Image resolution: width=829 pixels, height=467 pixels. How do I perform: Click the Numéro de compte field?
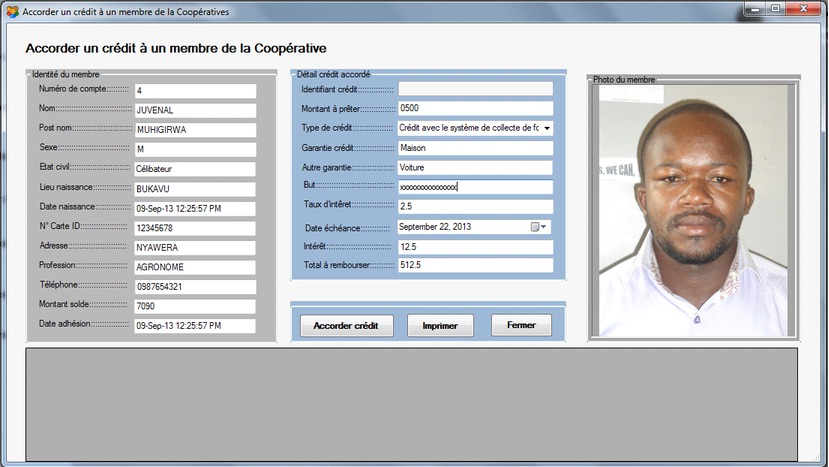click(x=194, y=91)
